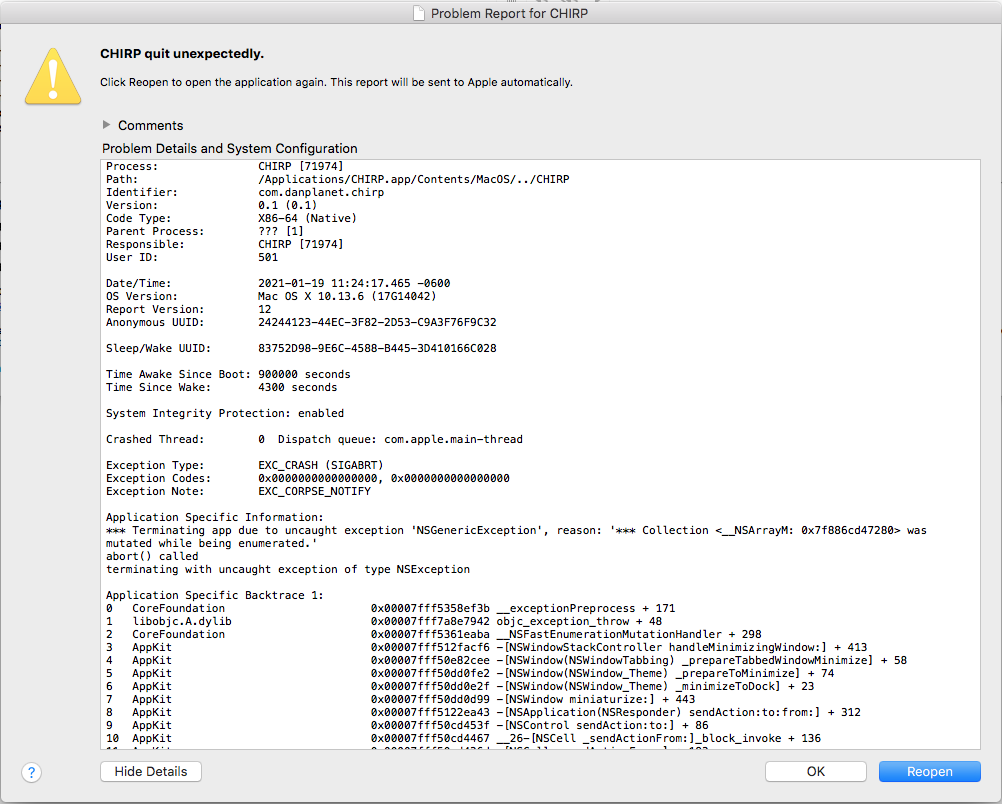The image size is (1002, 804).
Task: Click frame 3 '-[NSWindowStackController handleMinimizingWindow:] + 413'
Action: [682, 647]
